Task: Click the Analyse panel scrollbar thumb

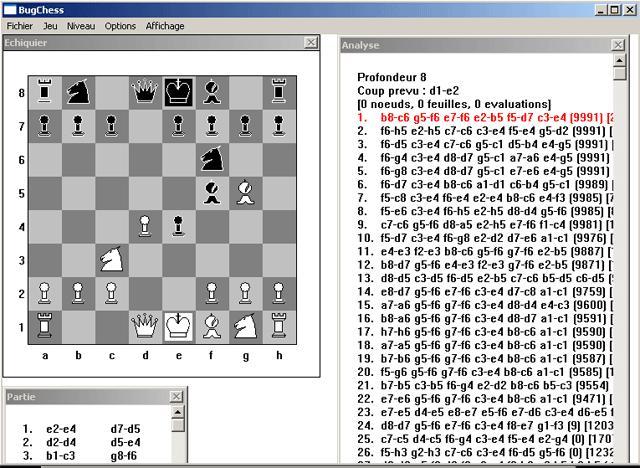Action: point(620,73)
